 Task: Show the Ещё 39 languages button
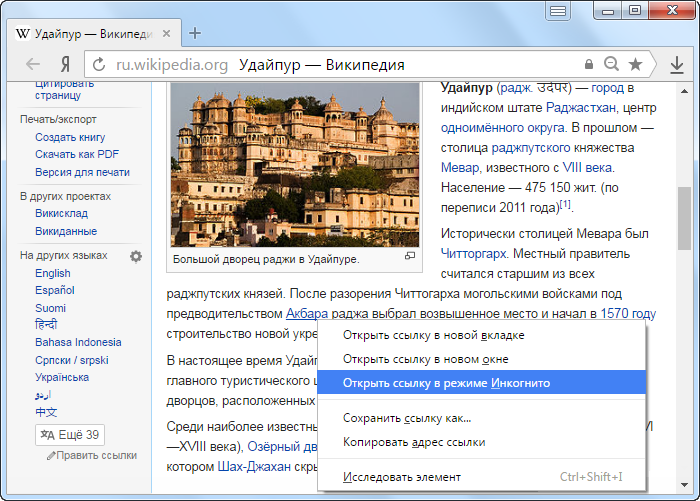pos(70,435)
